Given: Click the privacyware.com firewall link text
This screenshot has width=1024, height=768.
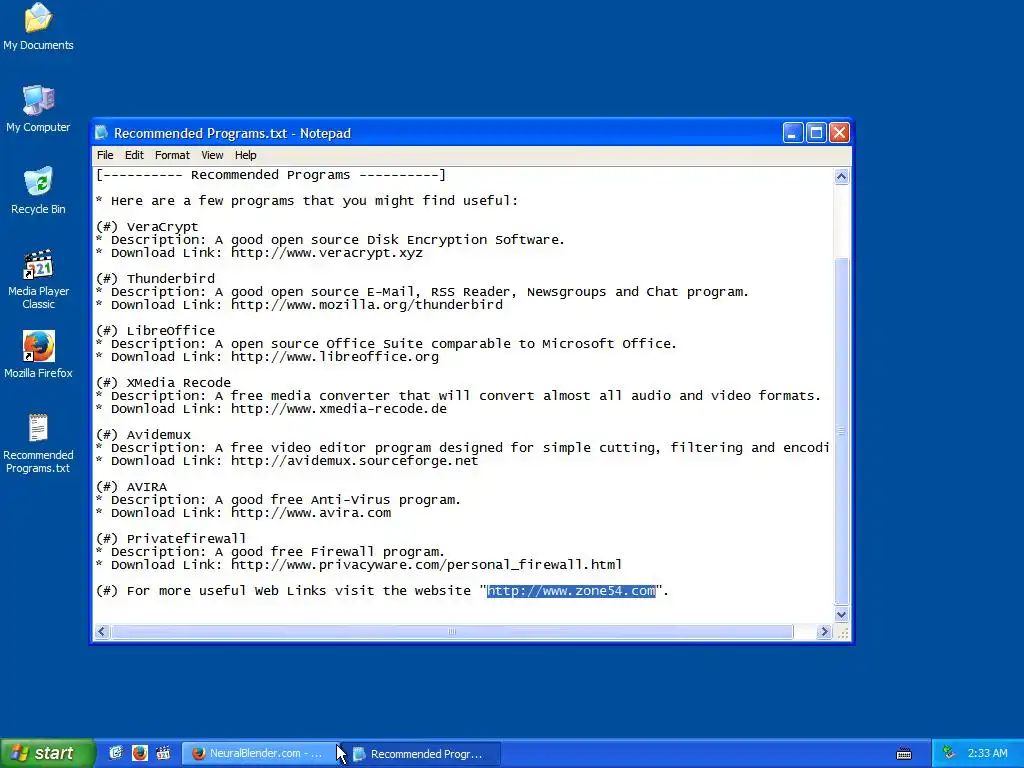Looking at the screenshot, I should [426, 564].
